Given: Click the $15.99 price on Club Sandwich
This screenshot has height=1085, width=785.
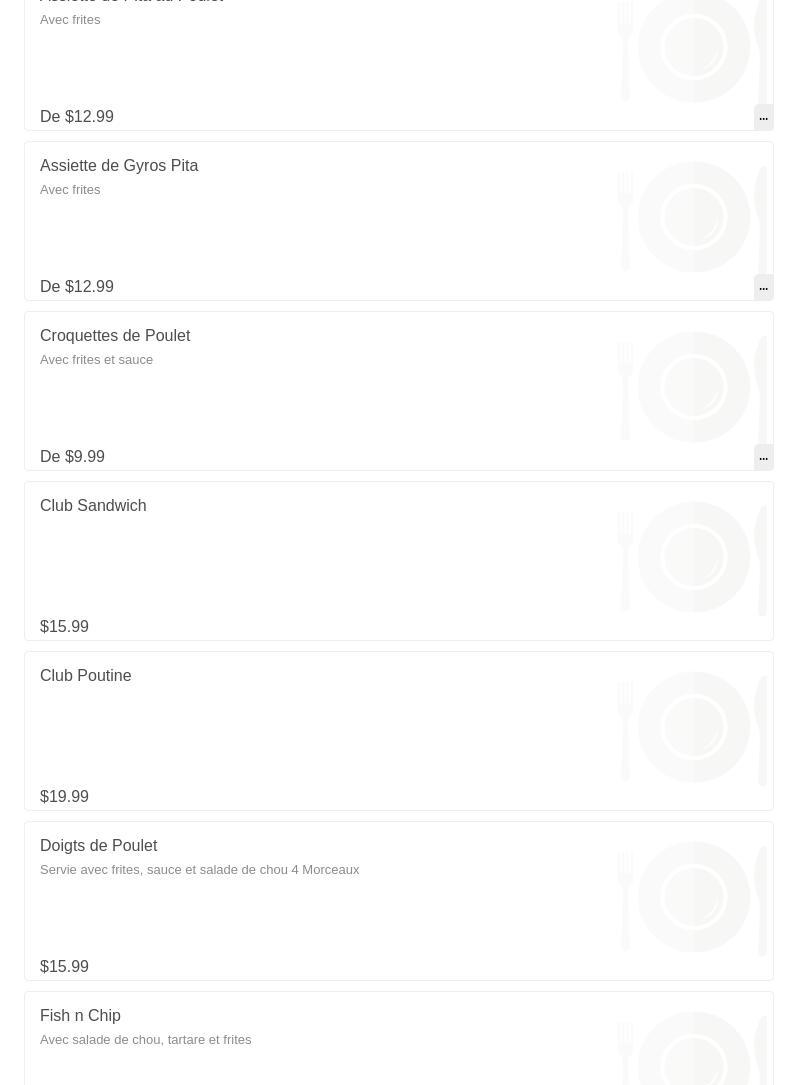Looking at the screenshot, I should pos(64,626).
